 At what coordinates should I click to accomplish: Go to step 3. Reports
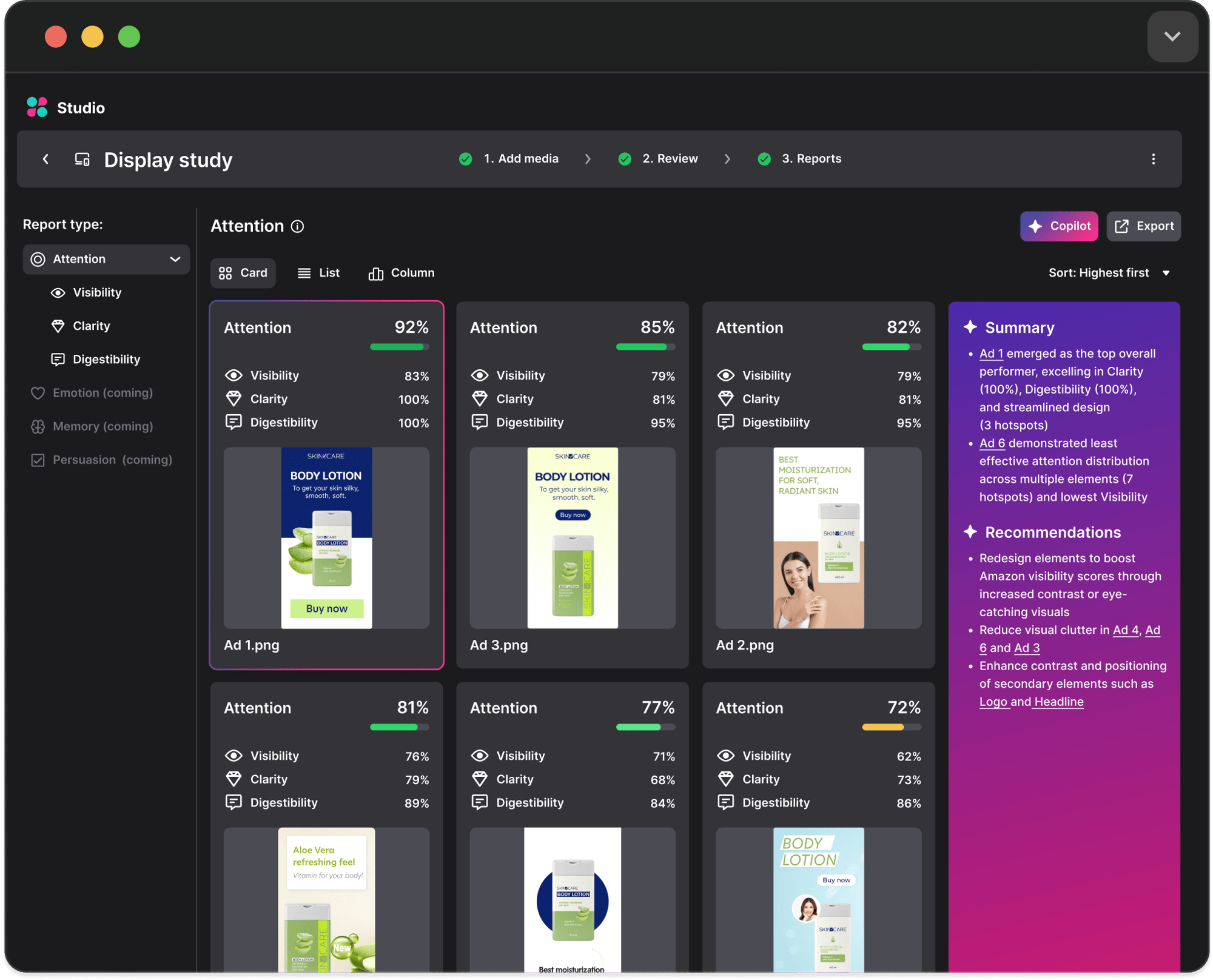801,159
